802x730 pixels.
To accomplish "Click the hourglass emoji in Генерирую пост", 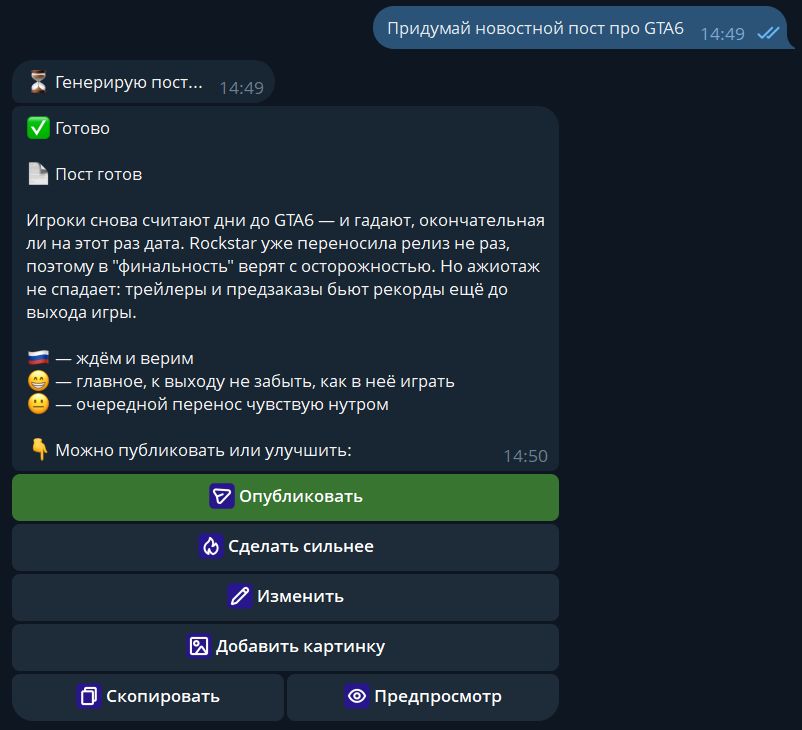I will (38, 82).
